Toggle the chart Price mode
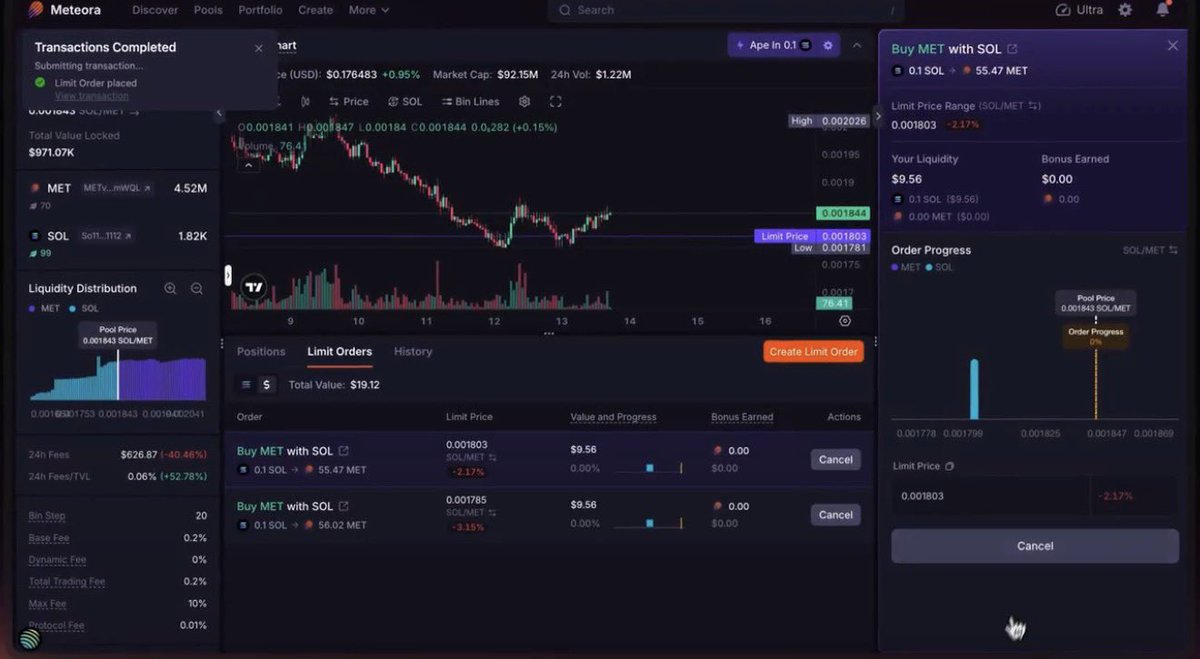The height and width of the screenshot is (659, 1200). pyautogui.click(x=349, y=102)
